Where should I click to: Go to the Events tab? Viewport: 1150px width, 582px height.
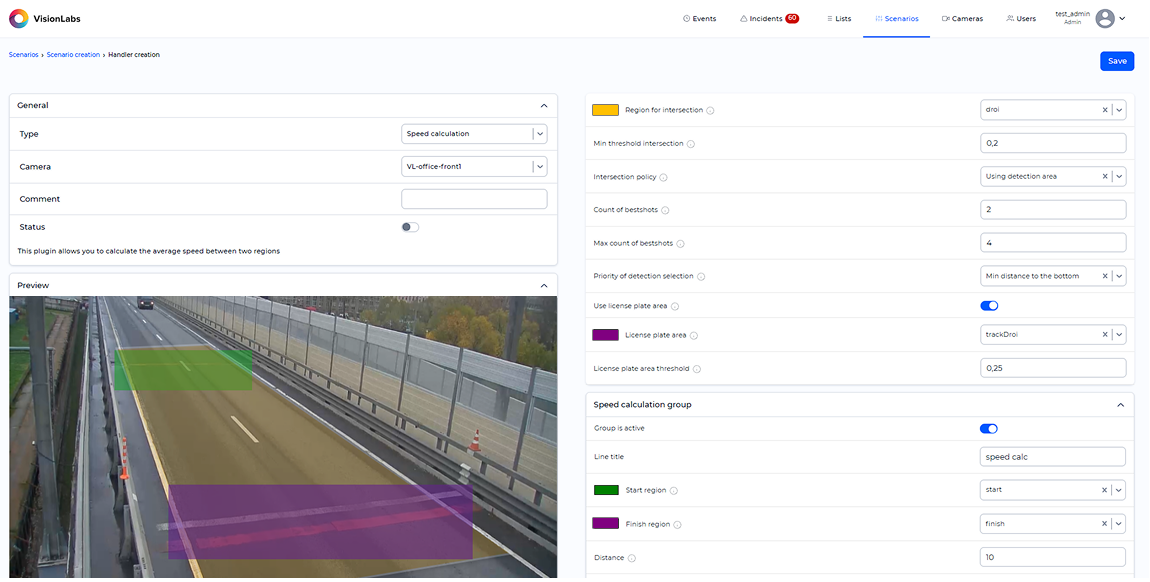699,19
